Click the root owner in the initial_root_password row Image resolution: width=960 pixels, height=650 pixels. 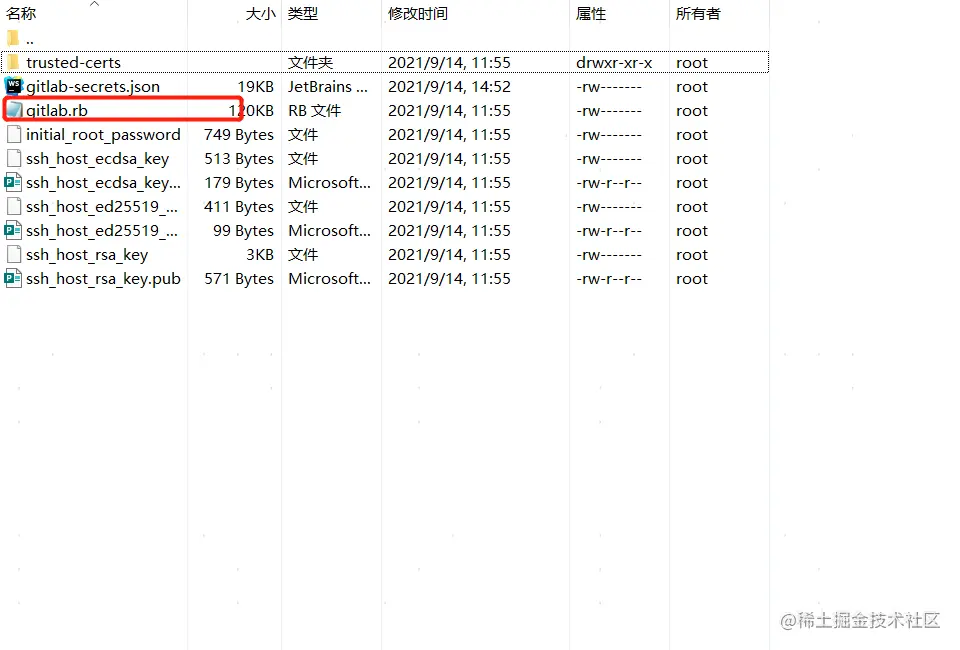pyautogui.click(x=692, y=135)
